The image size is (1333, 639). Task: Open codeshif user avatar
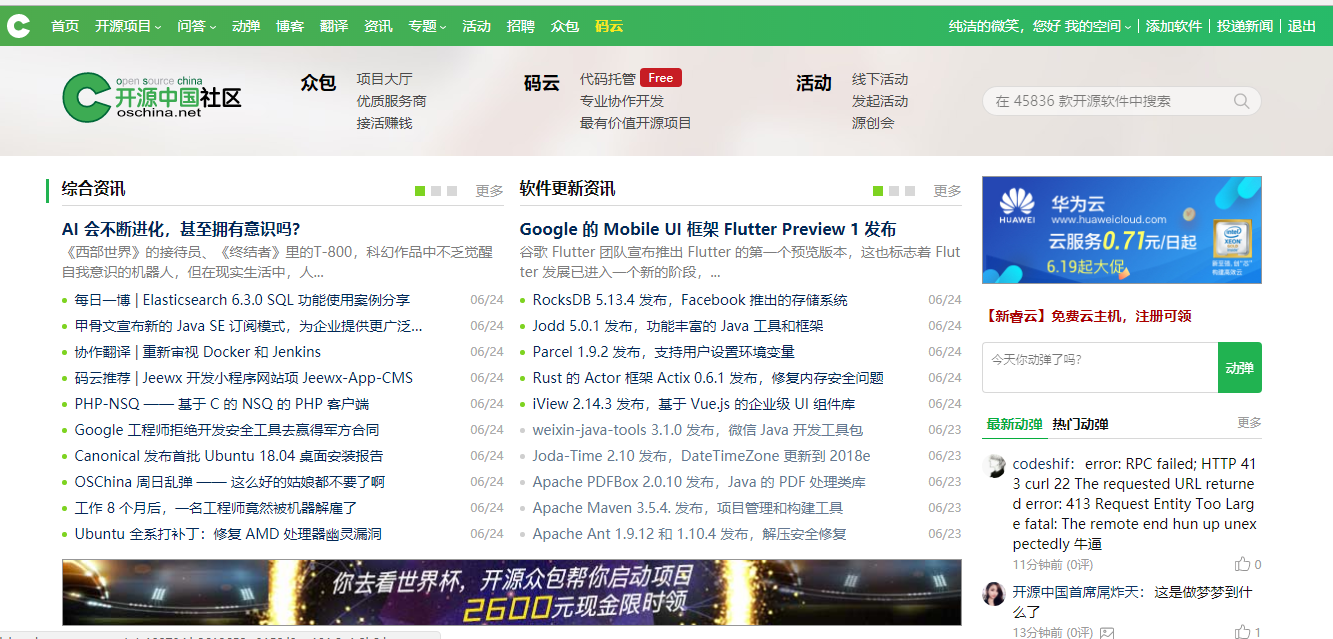coord(994,466)
